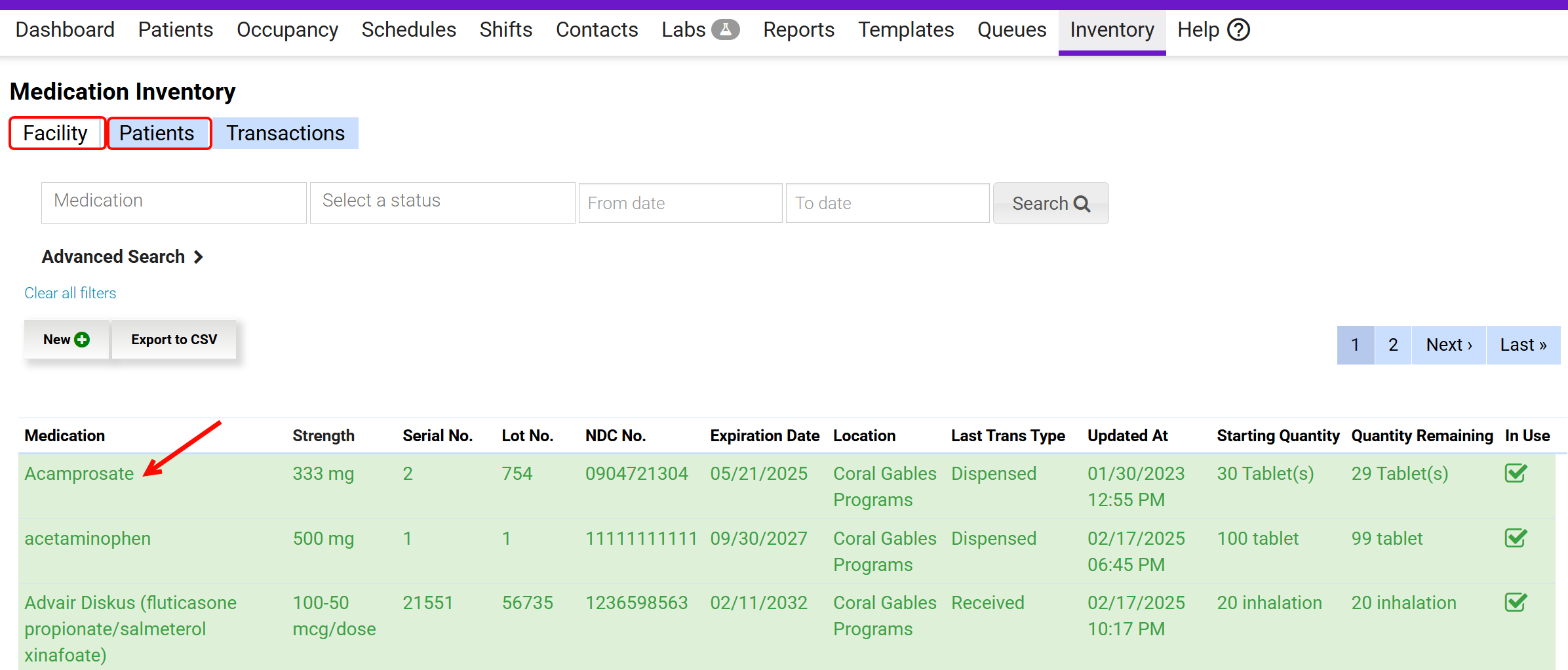1568x670 pixels.
Task: Click the Export to CSV button
Action: coord(174,340)
